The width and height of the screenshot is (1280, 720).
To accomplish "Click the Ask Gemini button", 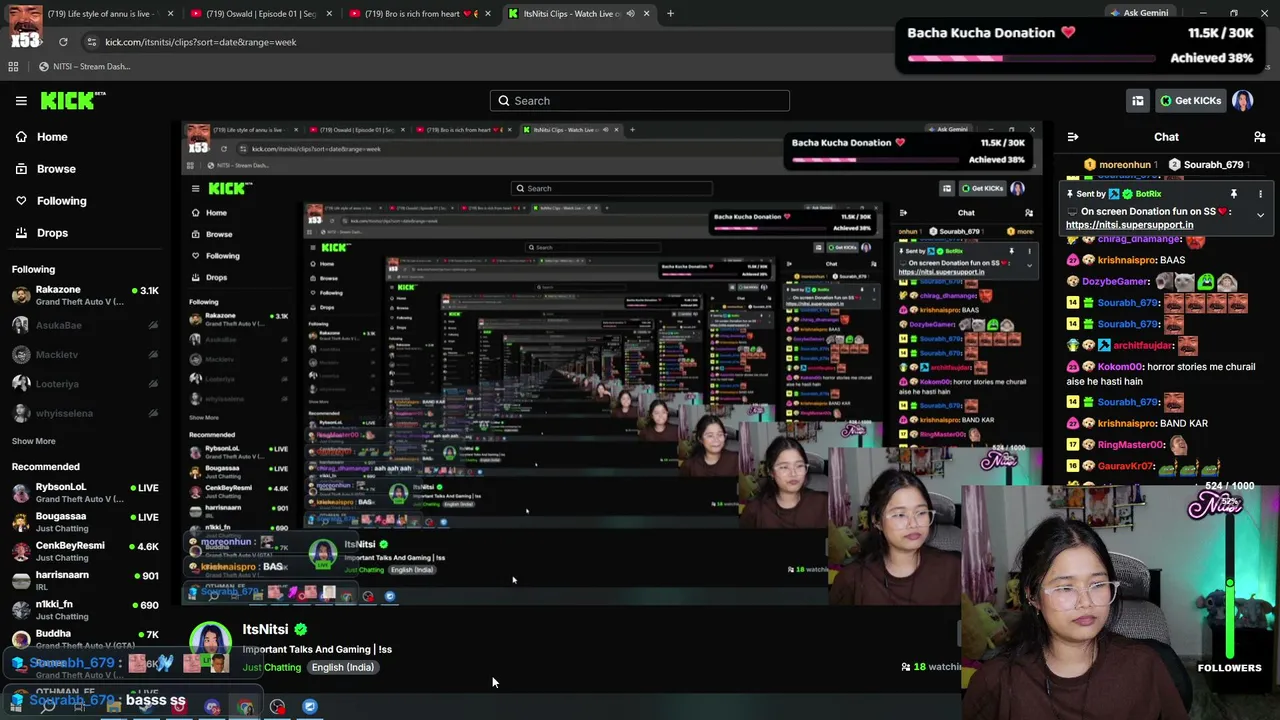I will [x=1138, y=13].
